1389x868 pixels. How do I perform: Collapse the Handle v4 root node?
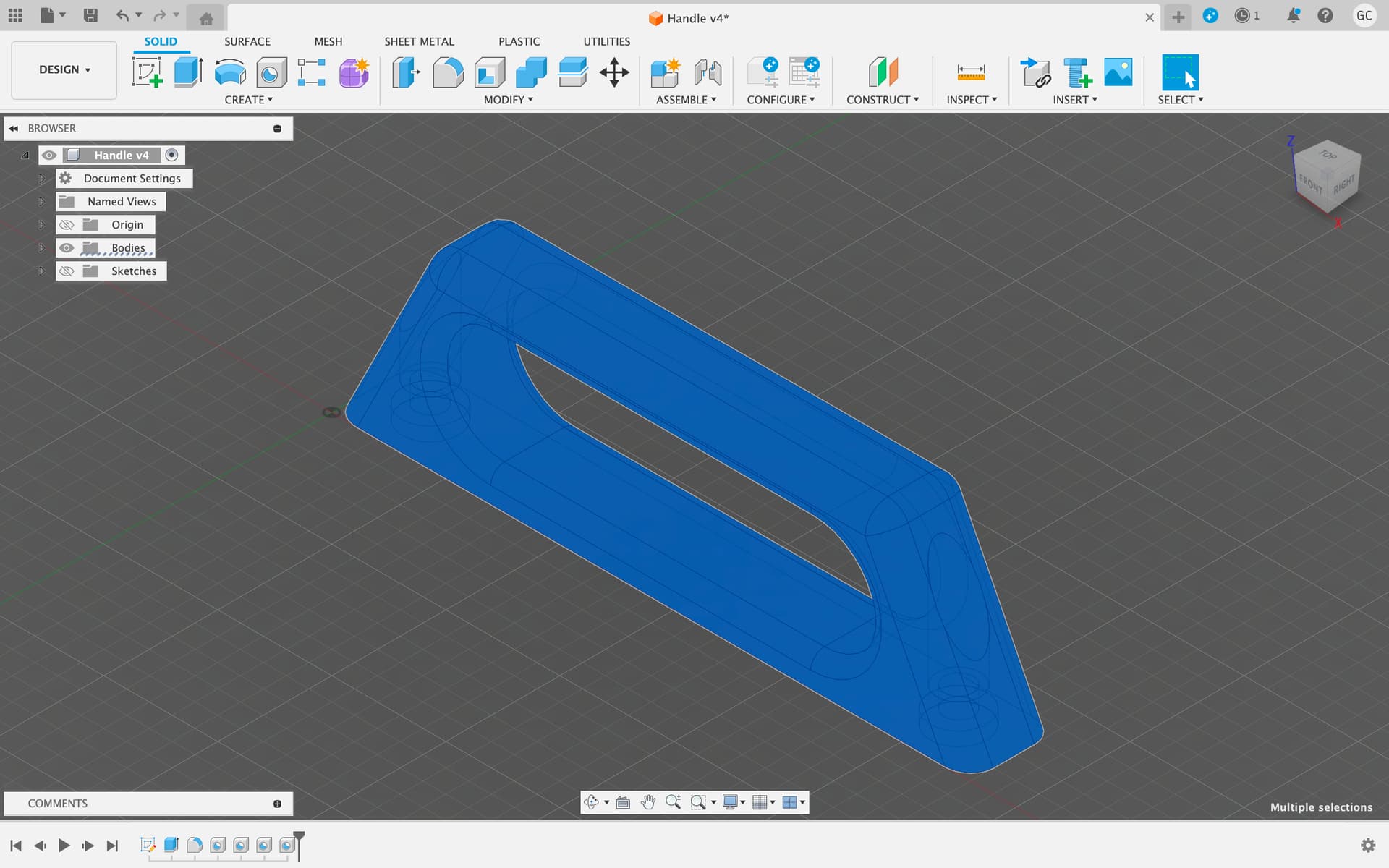[25, 156]
